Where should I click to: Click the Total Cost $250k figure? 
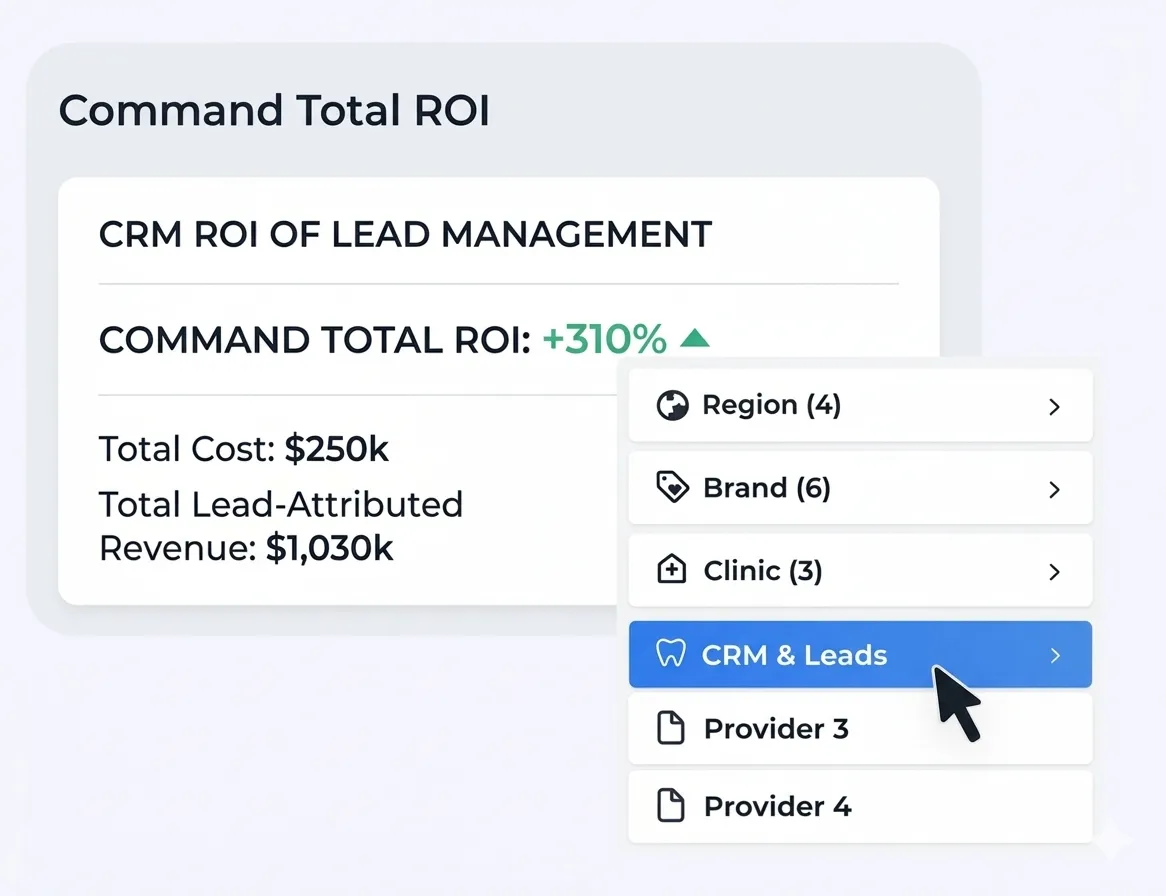(336, 450)
